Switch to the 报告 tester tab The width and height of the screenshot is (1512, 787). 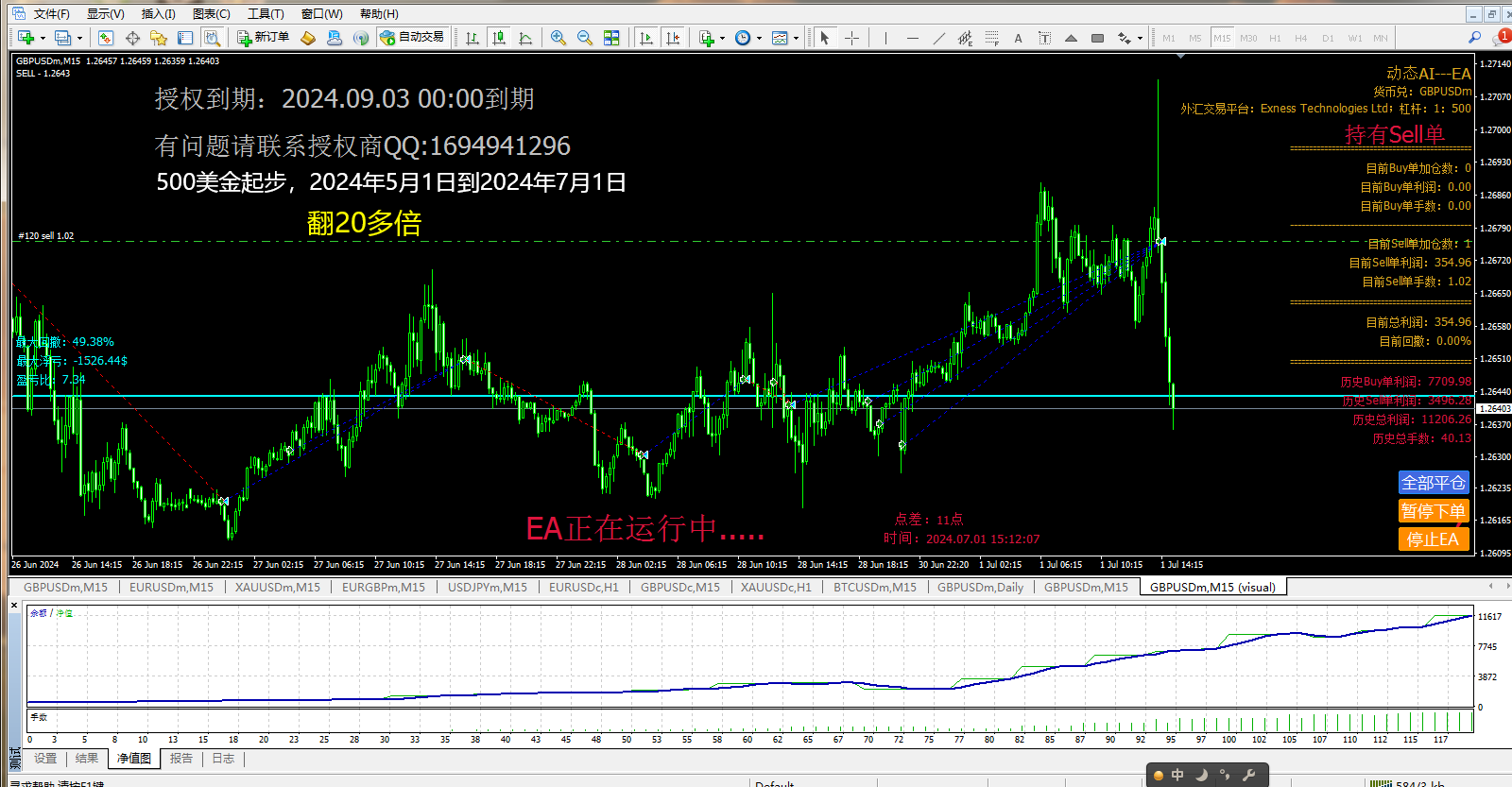(181, 759)
